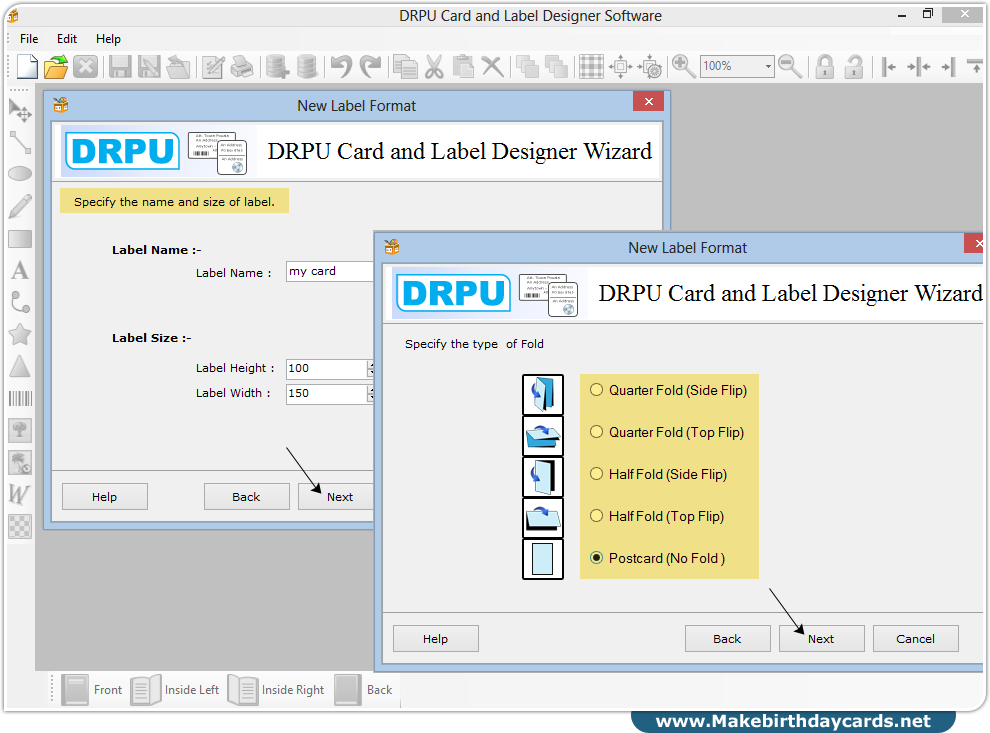Click the database add icon

coord(277,66)
